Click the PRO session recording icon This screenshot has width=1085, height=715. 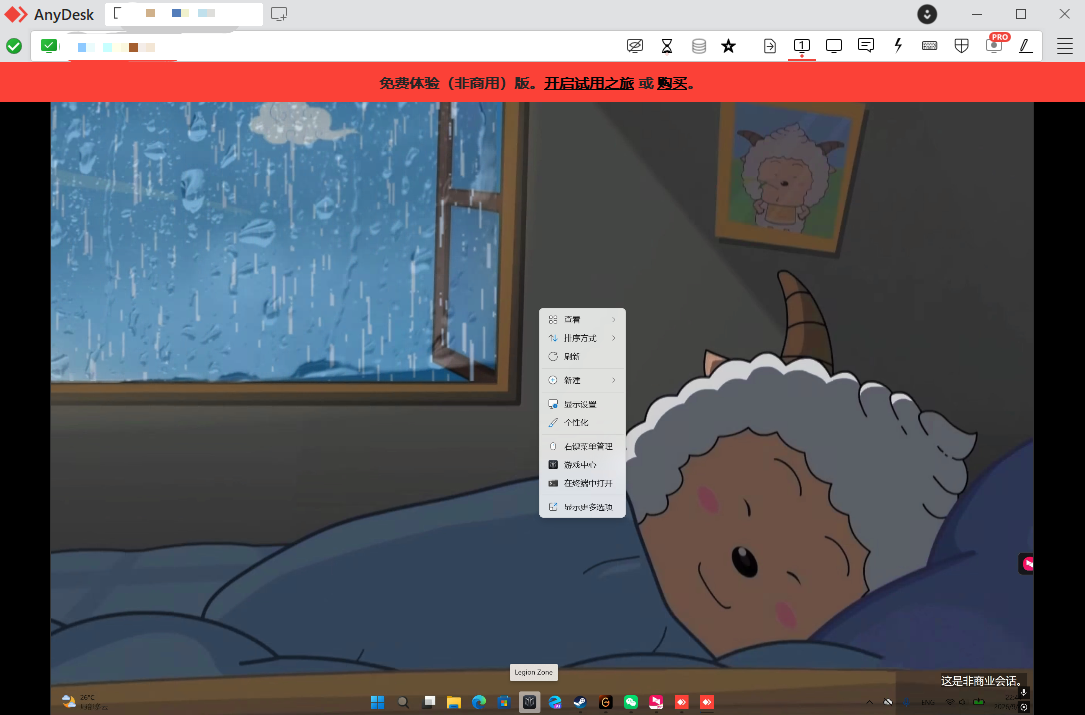coord(994,46)
